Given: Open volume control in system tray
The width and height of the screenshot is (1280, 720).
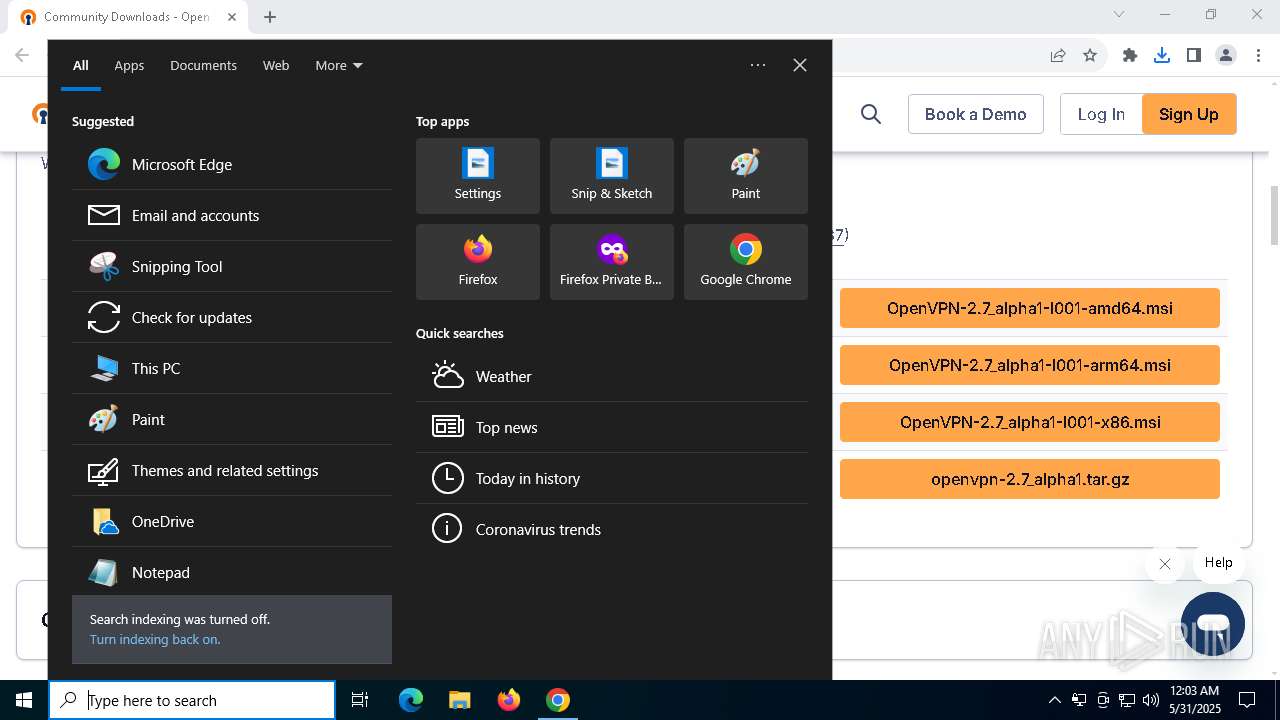Looking at the screenshot, I should coord(1151,700).
